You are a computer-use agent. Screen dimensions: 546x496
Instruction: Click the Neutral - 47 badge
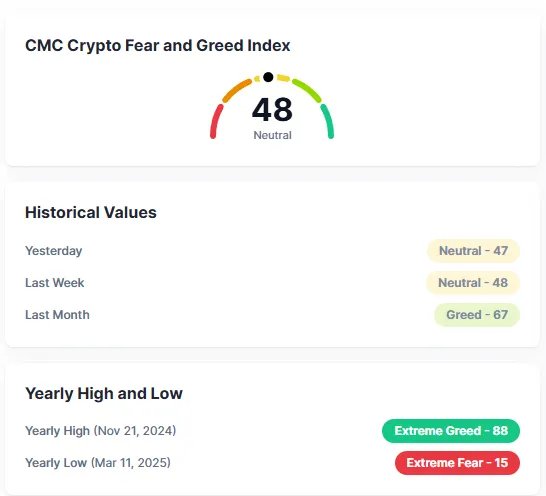coord(473,251)
